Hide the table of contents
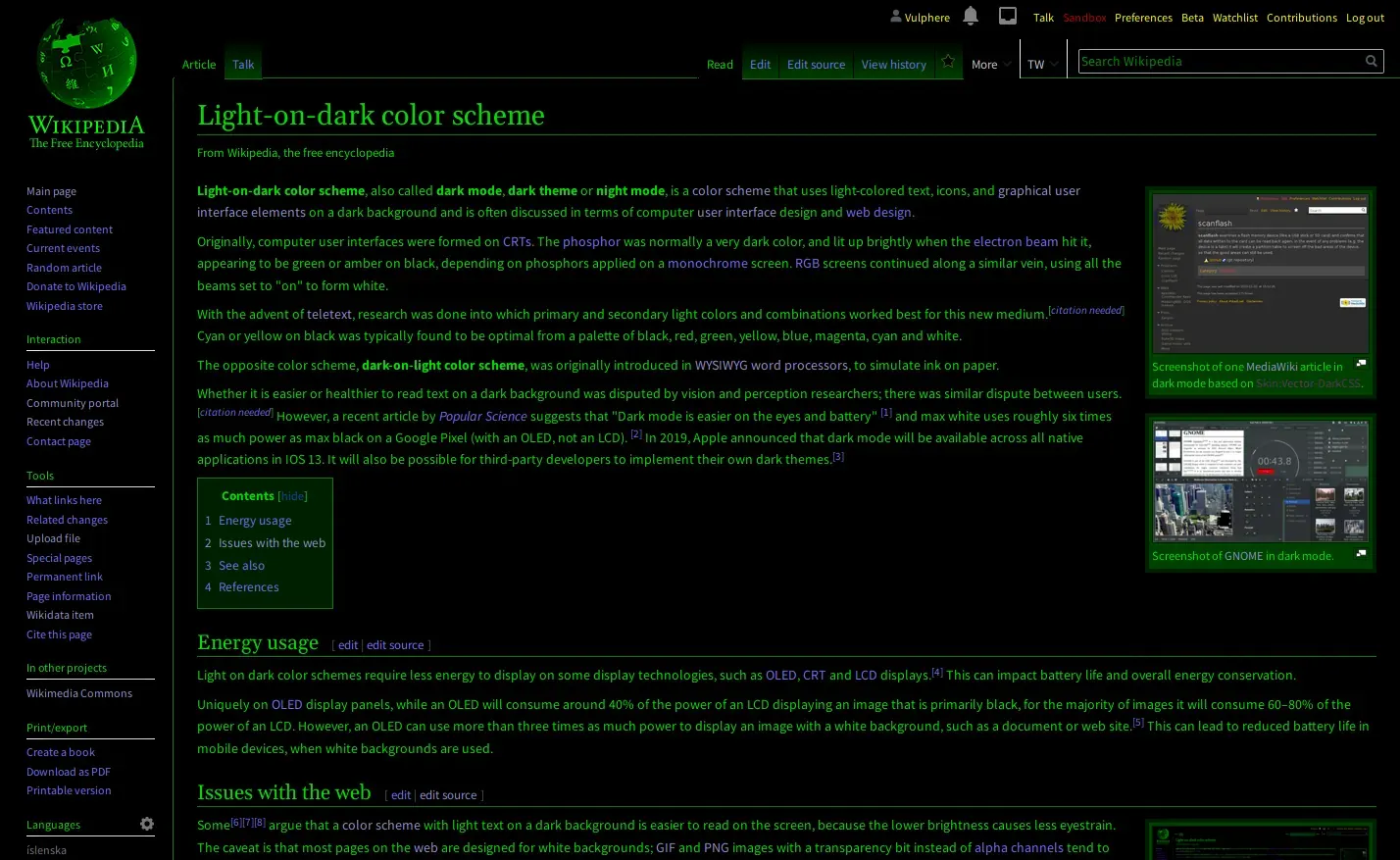Screen dimensions: 1400x860 (292, 496)
